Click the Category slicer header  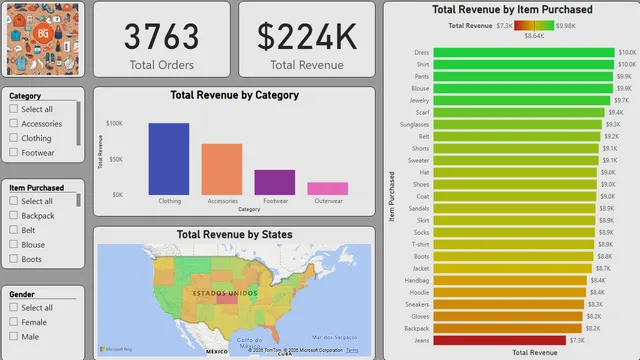tap(25, 96)
